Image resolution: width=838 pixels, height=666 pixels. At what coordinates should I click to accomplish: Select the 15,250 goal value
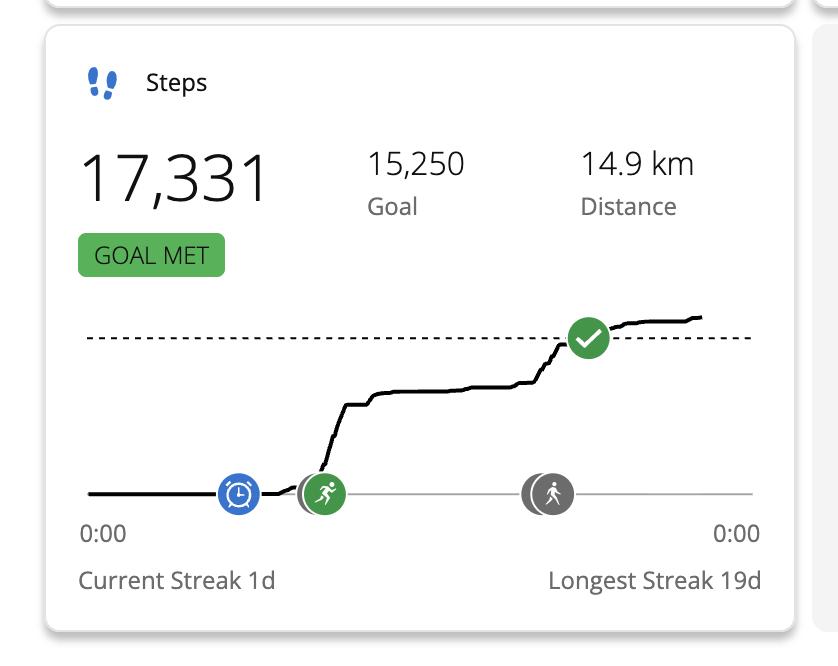pyautogui.click(x=416, y=164)
